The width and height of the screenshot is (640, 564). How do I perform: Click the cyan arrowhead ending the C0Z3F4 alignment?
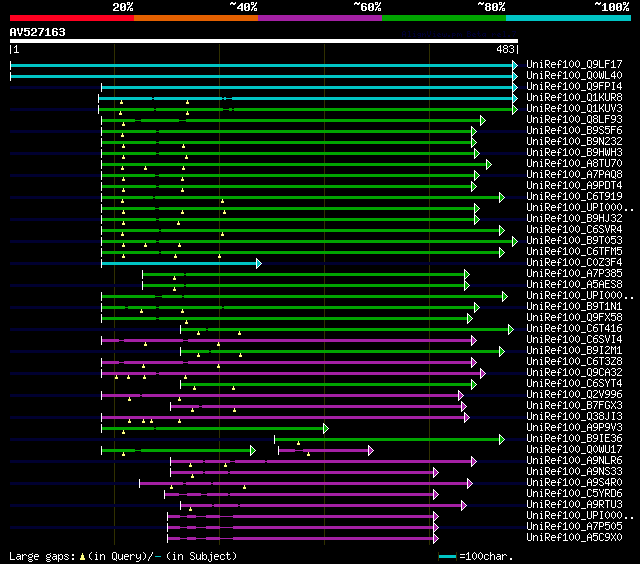[259, 264]
